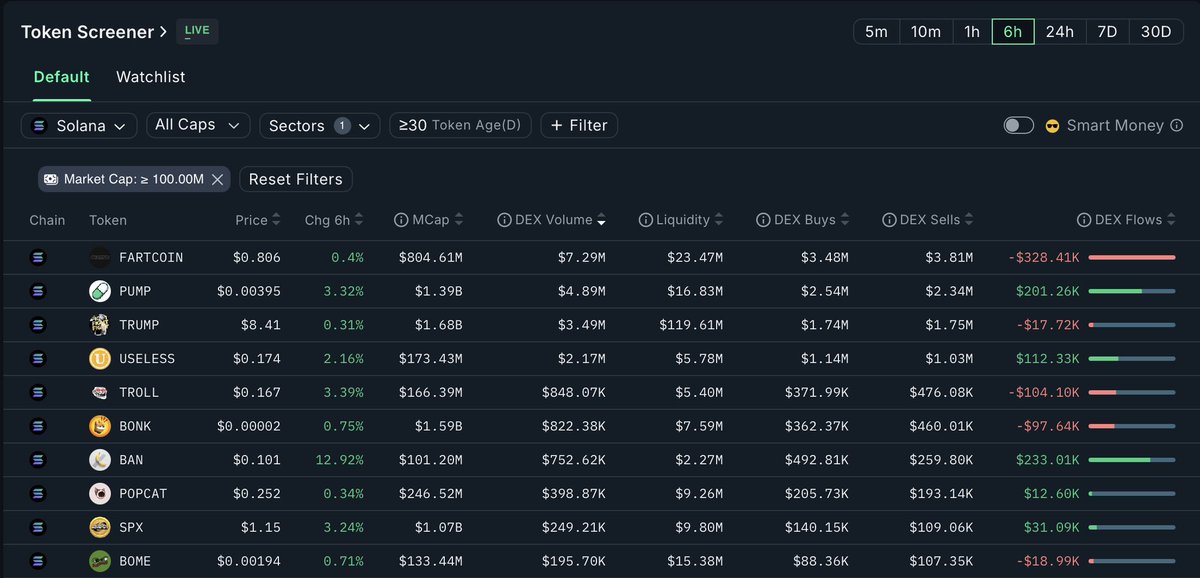Click Solana chain icon in TROLL row
Viewport: 1200px width, 578px height.
point(39,392)
